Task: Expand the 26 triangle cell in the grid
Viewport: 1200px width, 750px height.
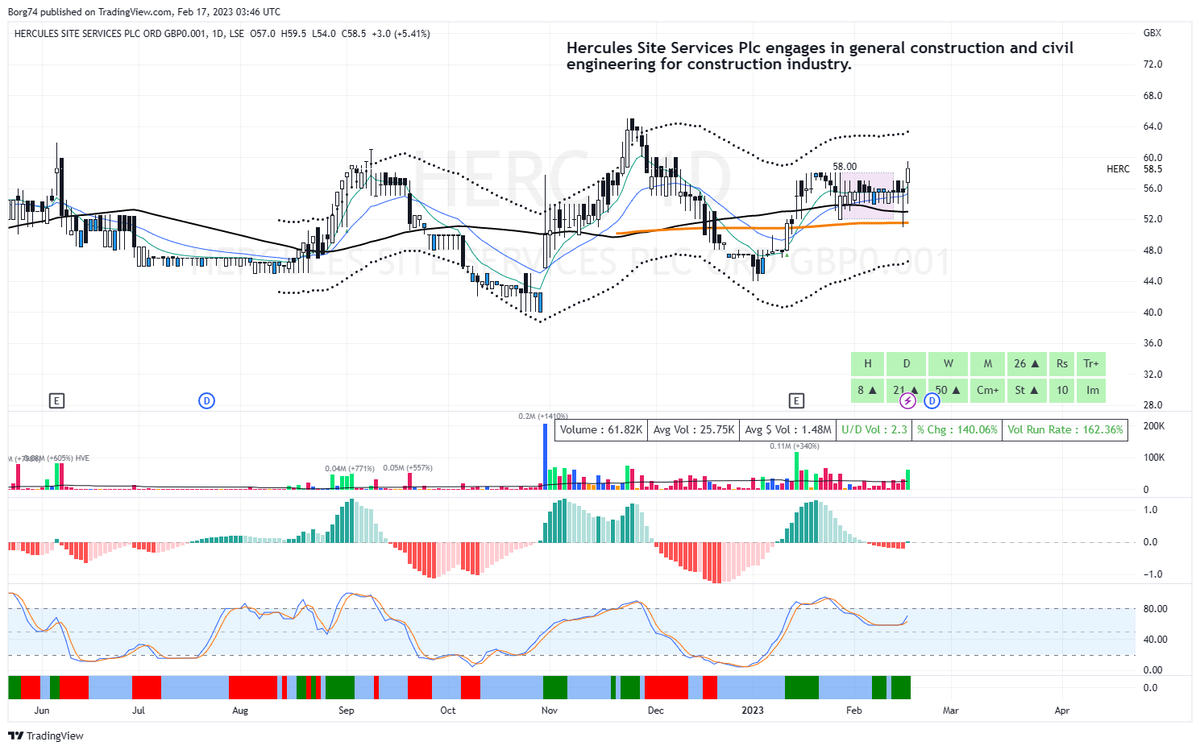Action: [x=1028, y=363]
